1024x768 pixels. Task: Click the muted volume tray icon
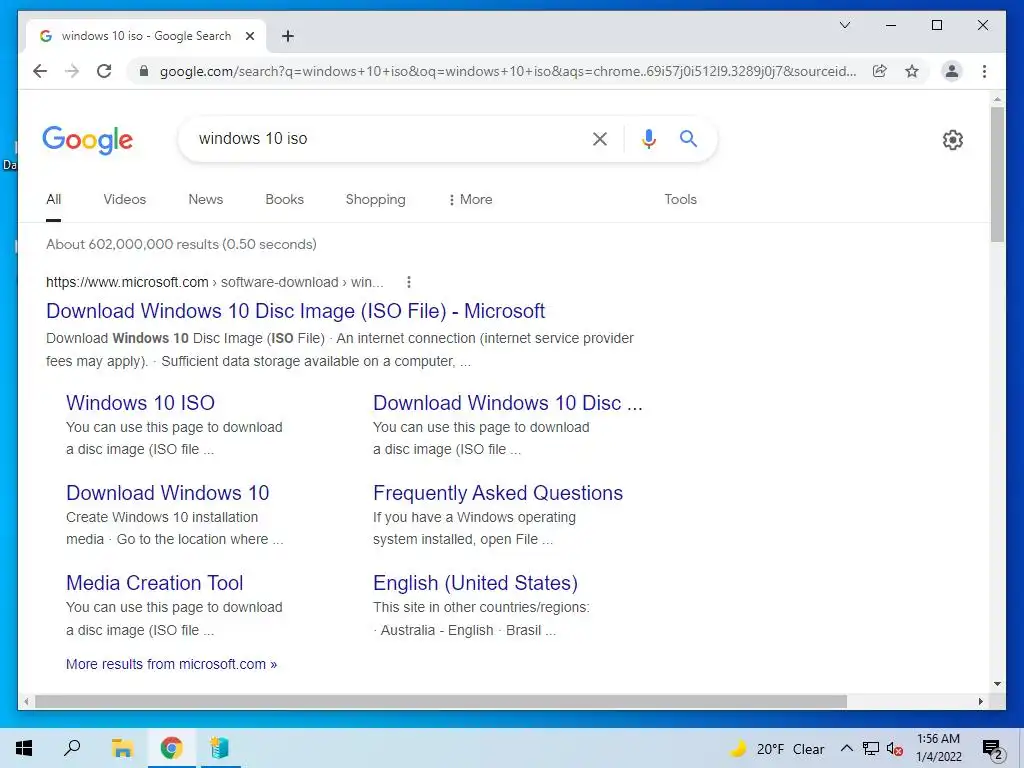[x=895, y=748]
